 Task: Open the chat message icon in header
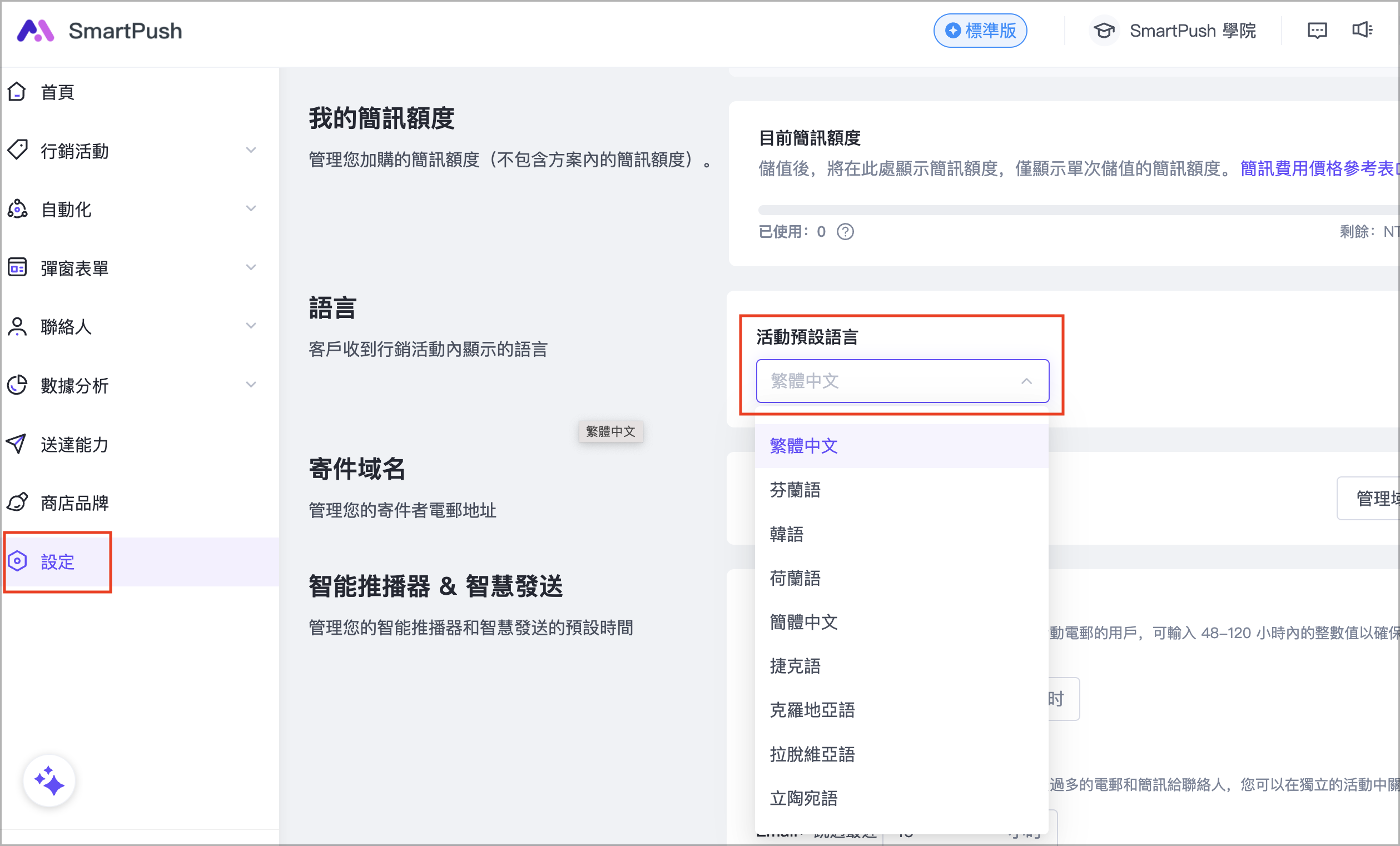point(1317,31)
